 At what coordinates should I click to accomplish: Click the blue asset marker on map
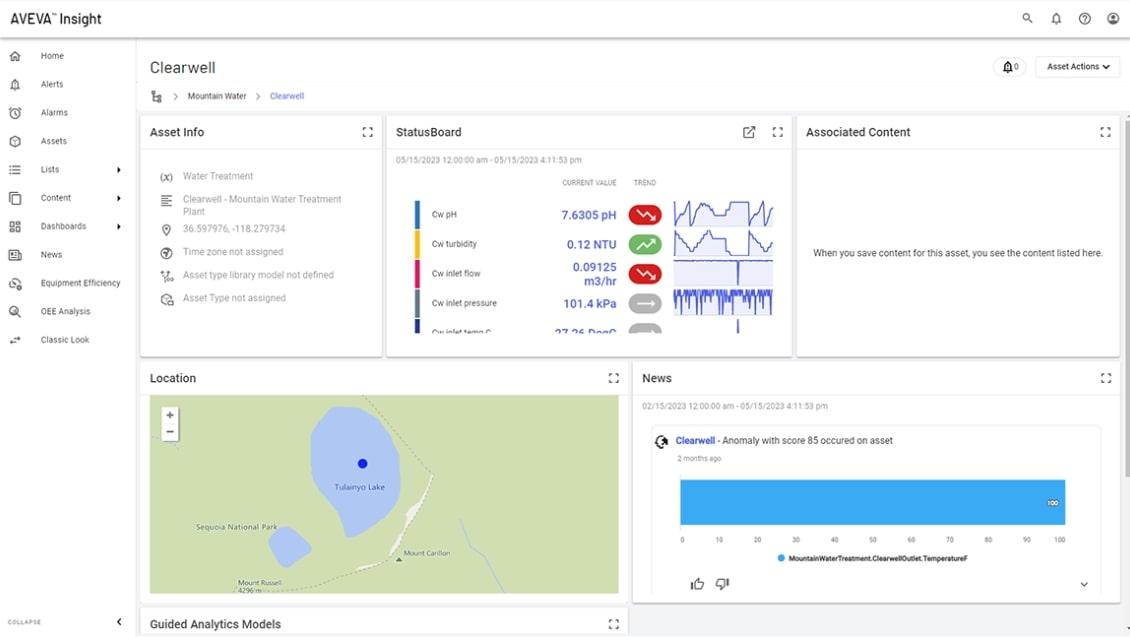(x=362, y=463)
